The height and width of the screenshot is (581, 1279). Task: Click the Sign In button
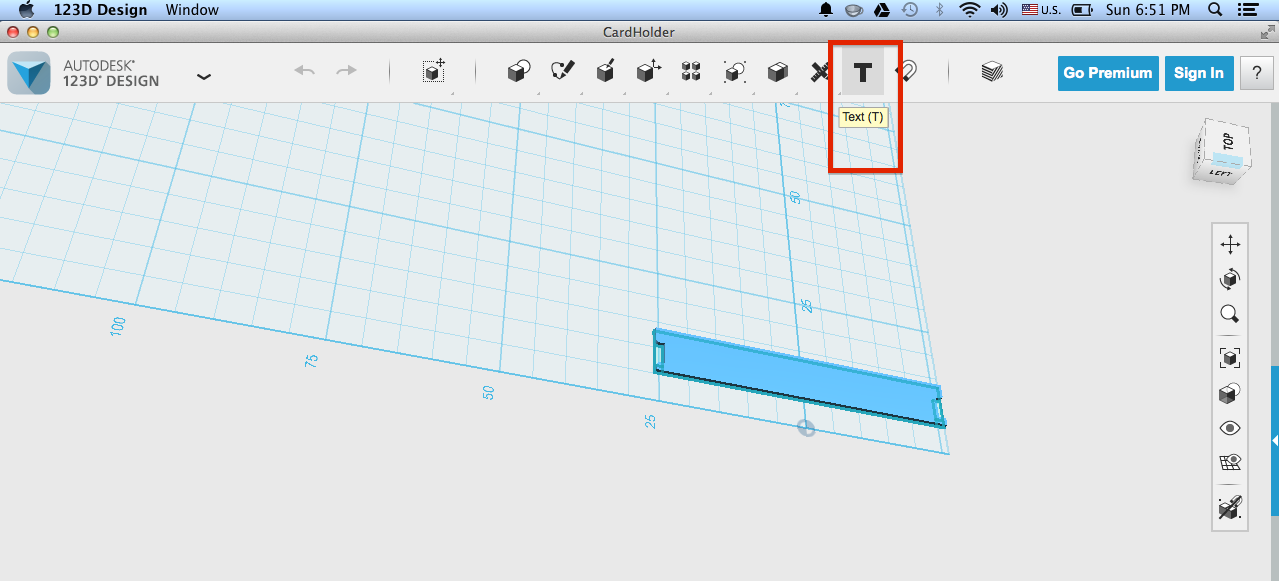click(1198, 73)
